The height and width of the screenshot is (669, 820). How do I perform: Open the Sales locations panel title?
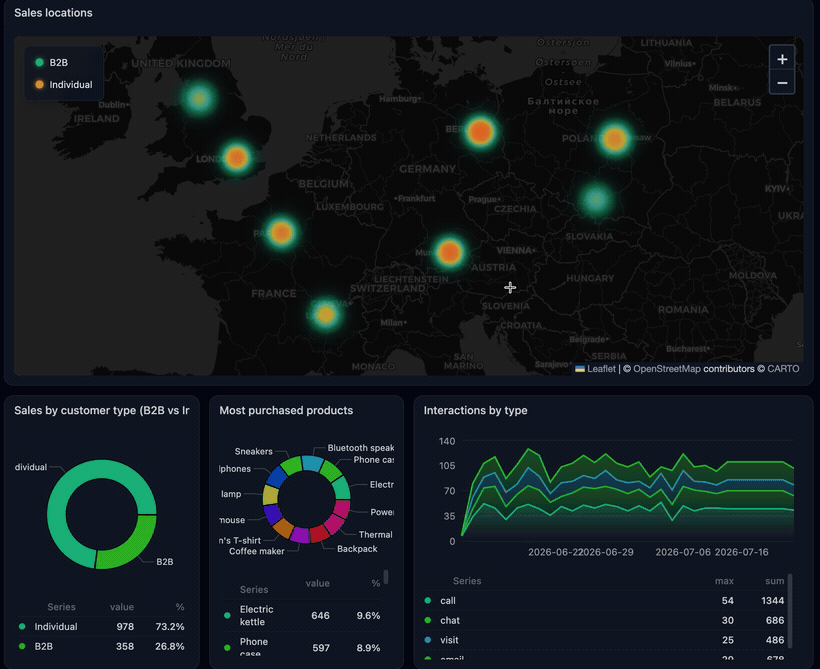pyautogui.click(x=53, y=13)
